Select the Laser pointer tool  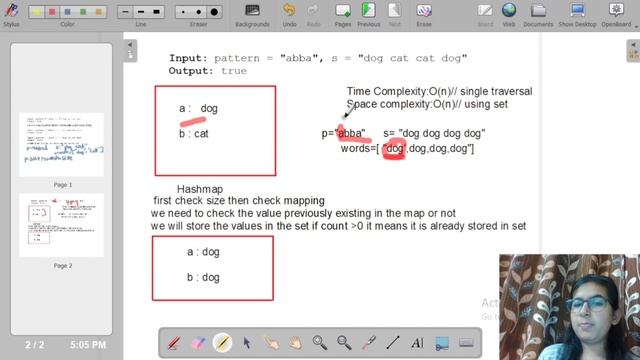point(369,343)
